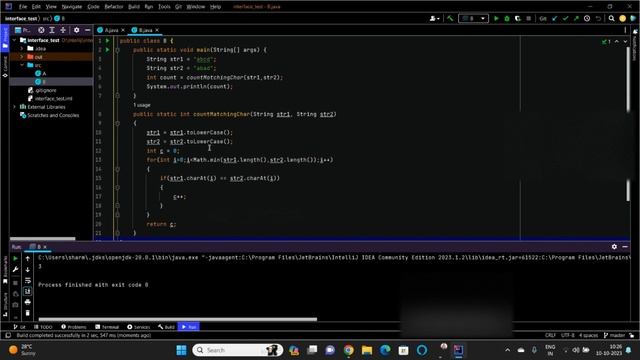The height and width of the screenshot is (360, 640).
Task: Commit changes with the green checkmark icon
Action: [x=565, y=18]
